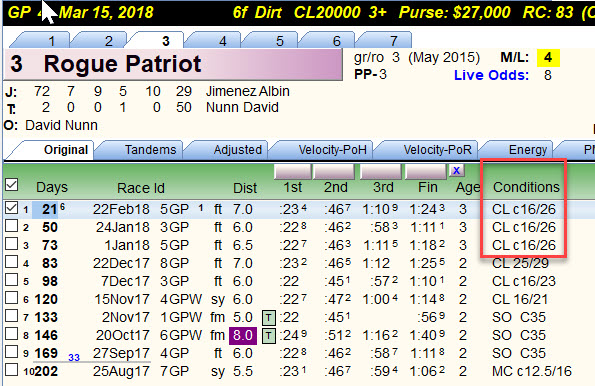Viewport: 595px width, 386px height.
Task: Click the 202 days value in last row
Action: [x=46, y=371]
